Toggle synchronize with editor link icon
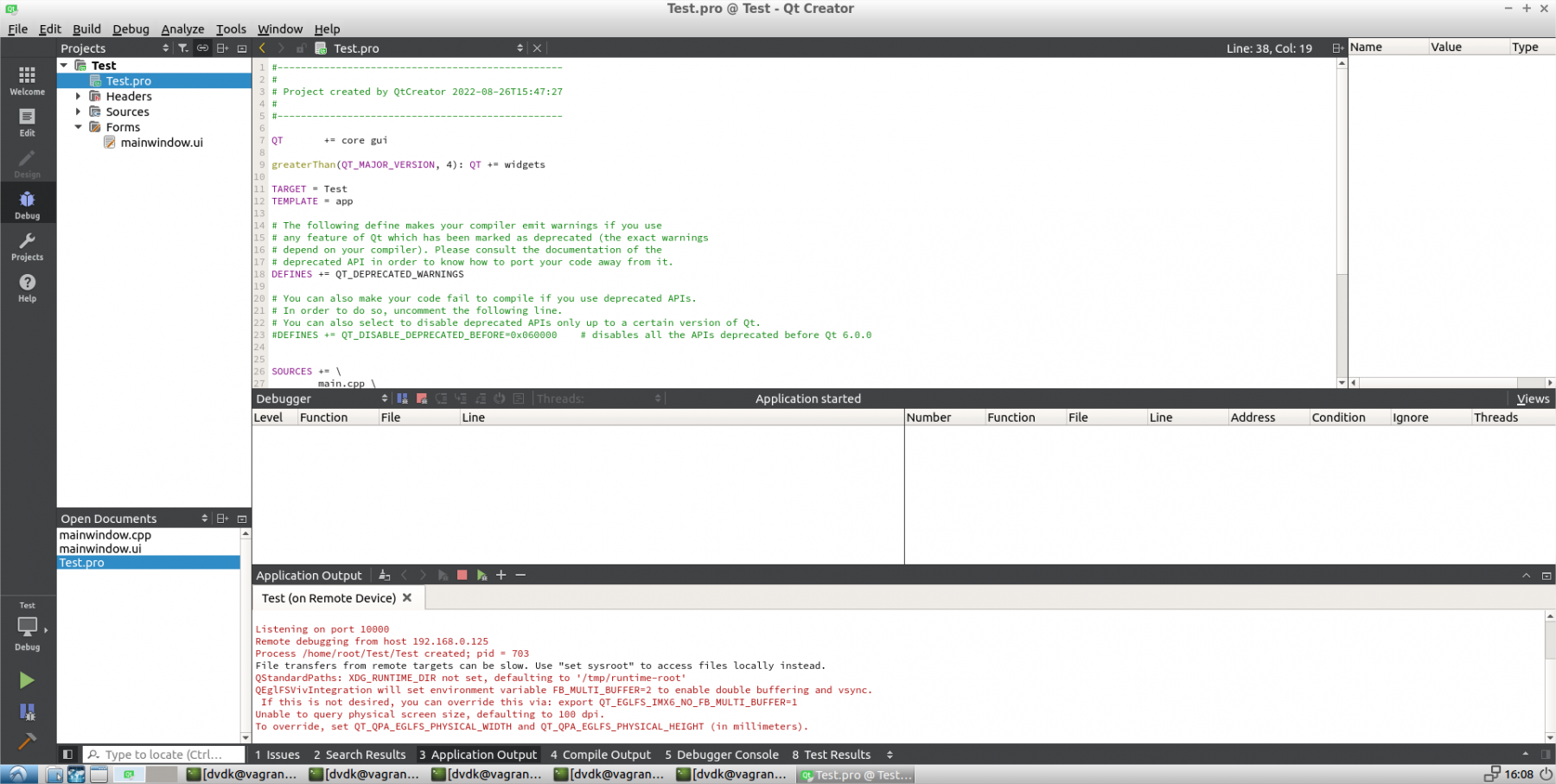This screenshot has height=784, width=1556. click(x=202, y=48)
